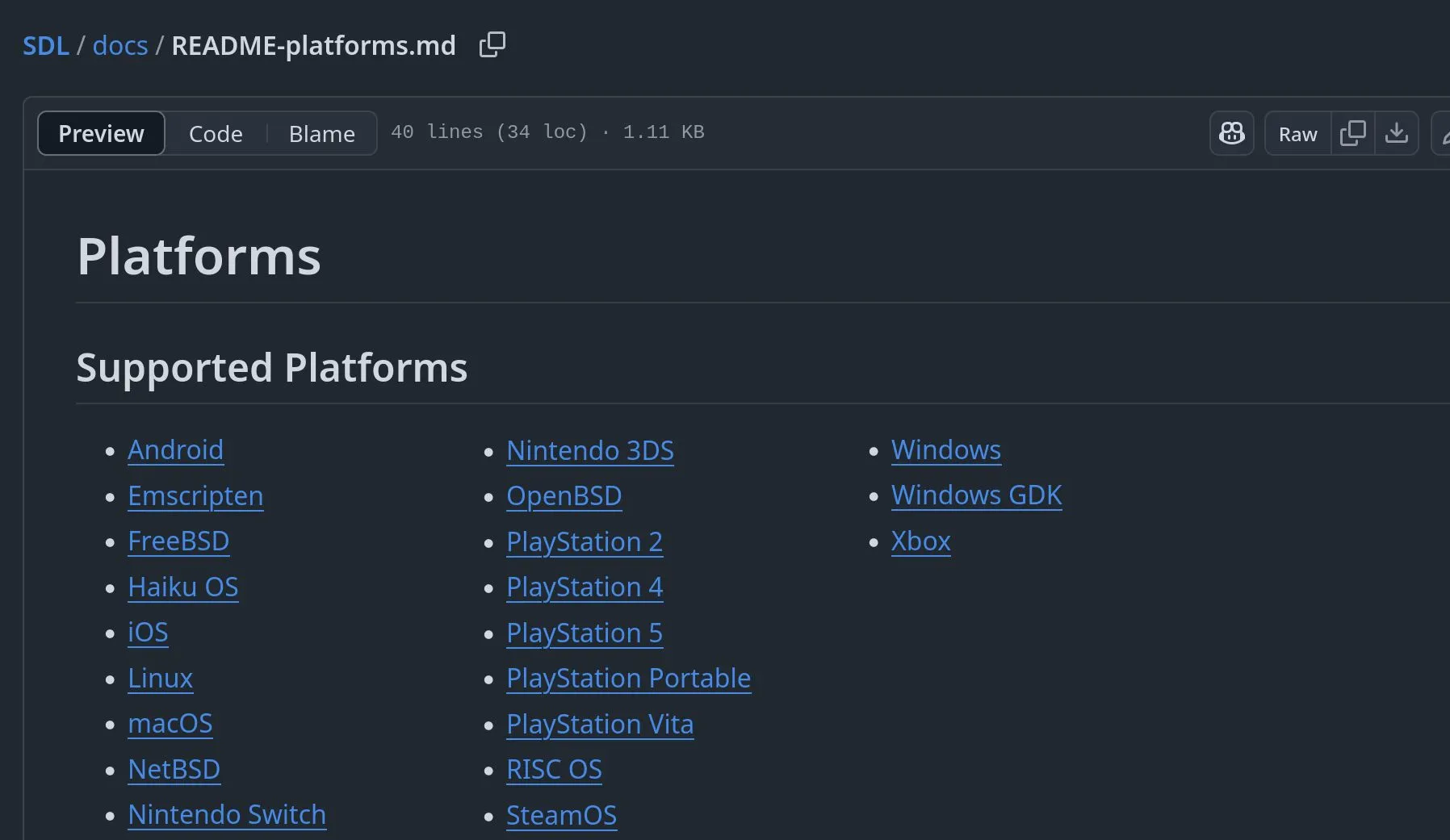Open the Emscripten platform page

coord(195,496)
